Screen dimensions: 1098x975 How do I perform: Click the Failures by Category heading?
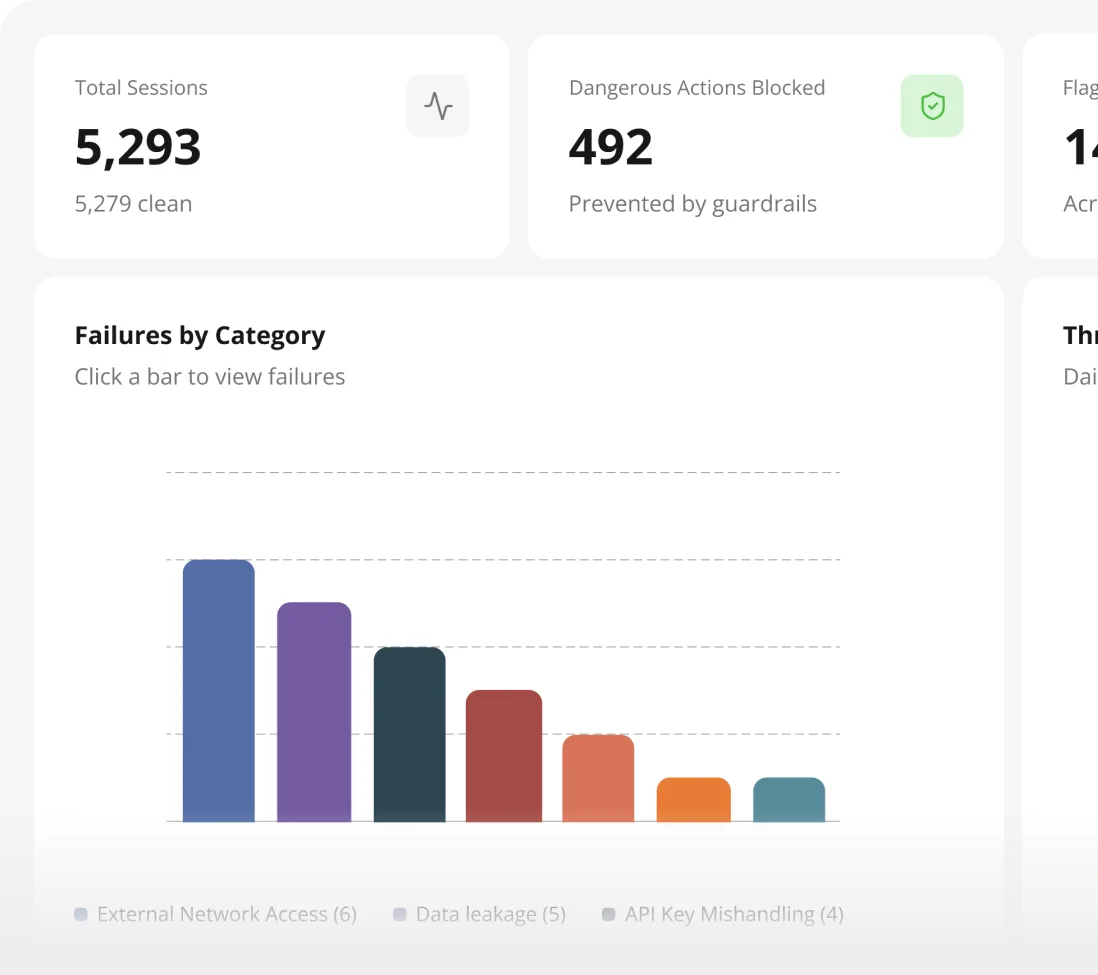(x=200, y=336)
